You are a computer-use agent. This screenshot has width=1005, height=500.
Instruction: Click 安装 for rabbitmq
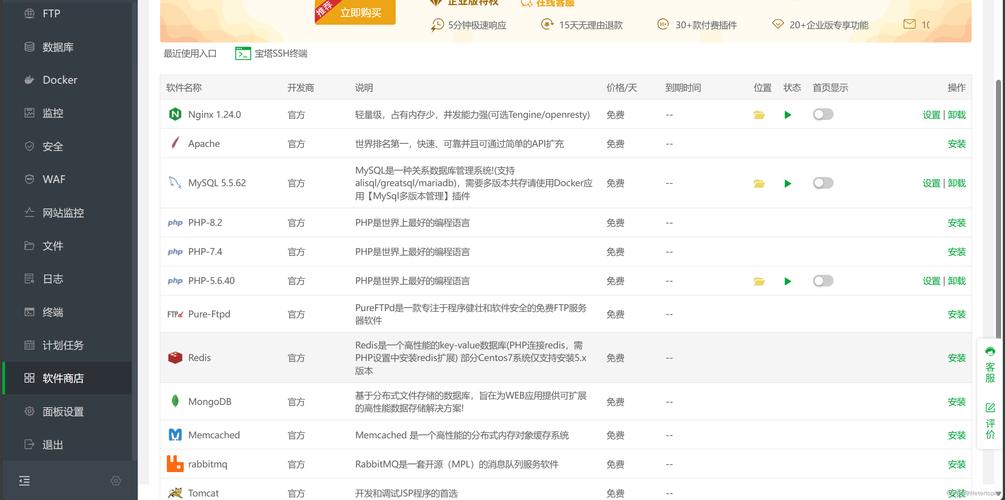pos(957,464)
